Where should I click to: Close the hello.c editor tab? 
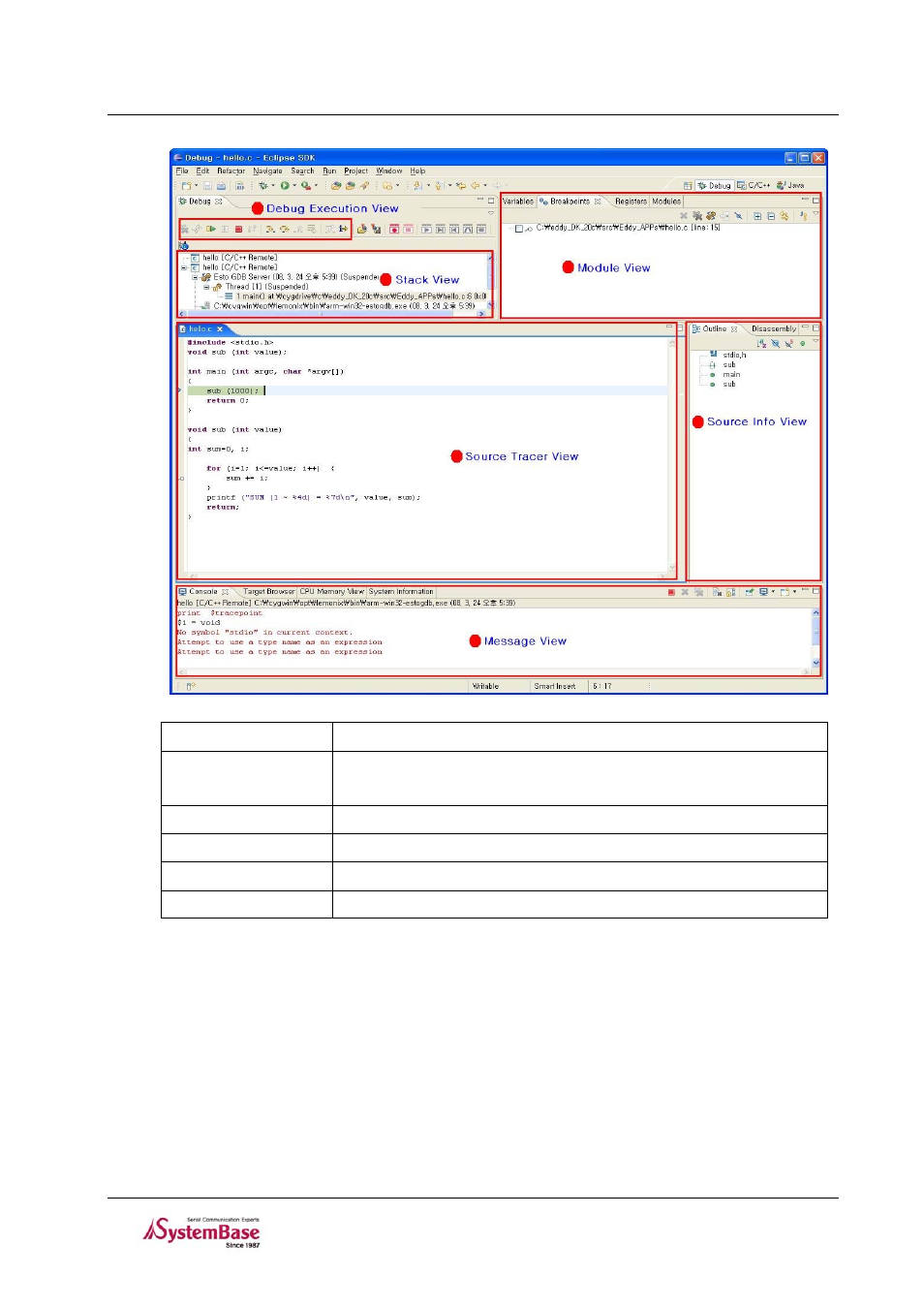pyautogui.click(x=220, y=329)
